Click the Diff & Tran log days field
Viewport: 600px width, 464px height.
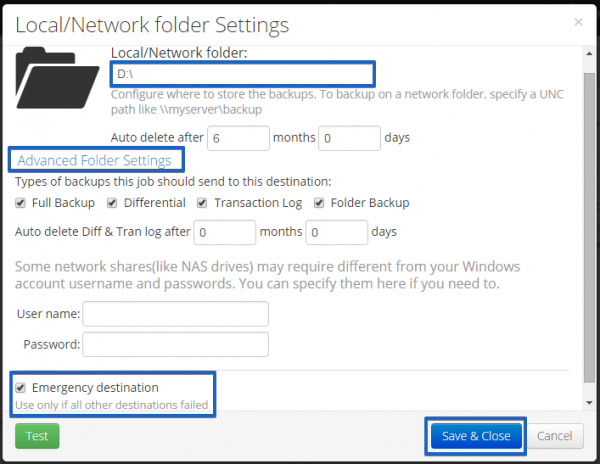[x=337, y=232]
